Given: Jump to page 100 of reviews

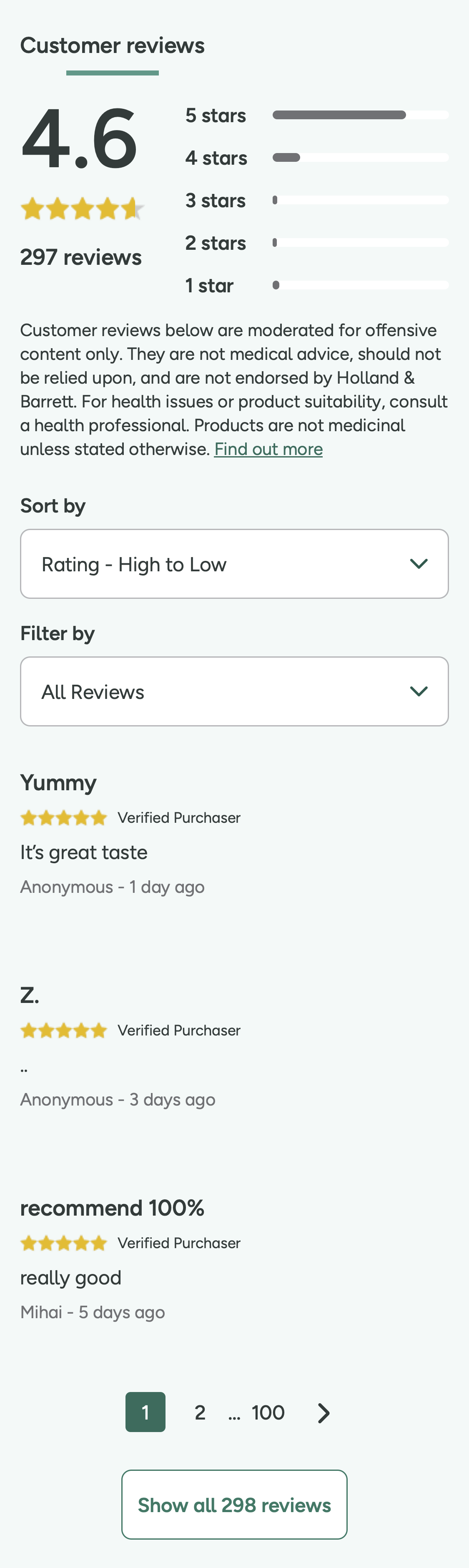Looking at the screenshot, I should (268, 1413).
